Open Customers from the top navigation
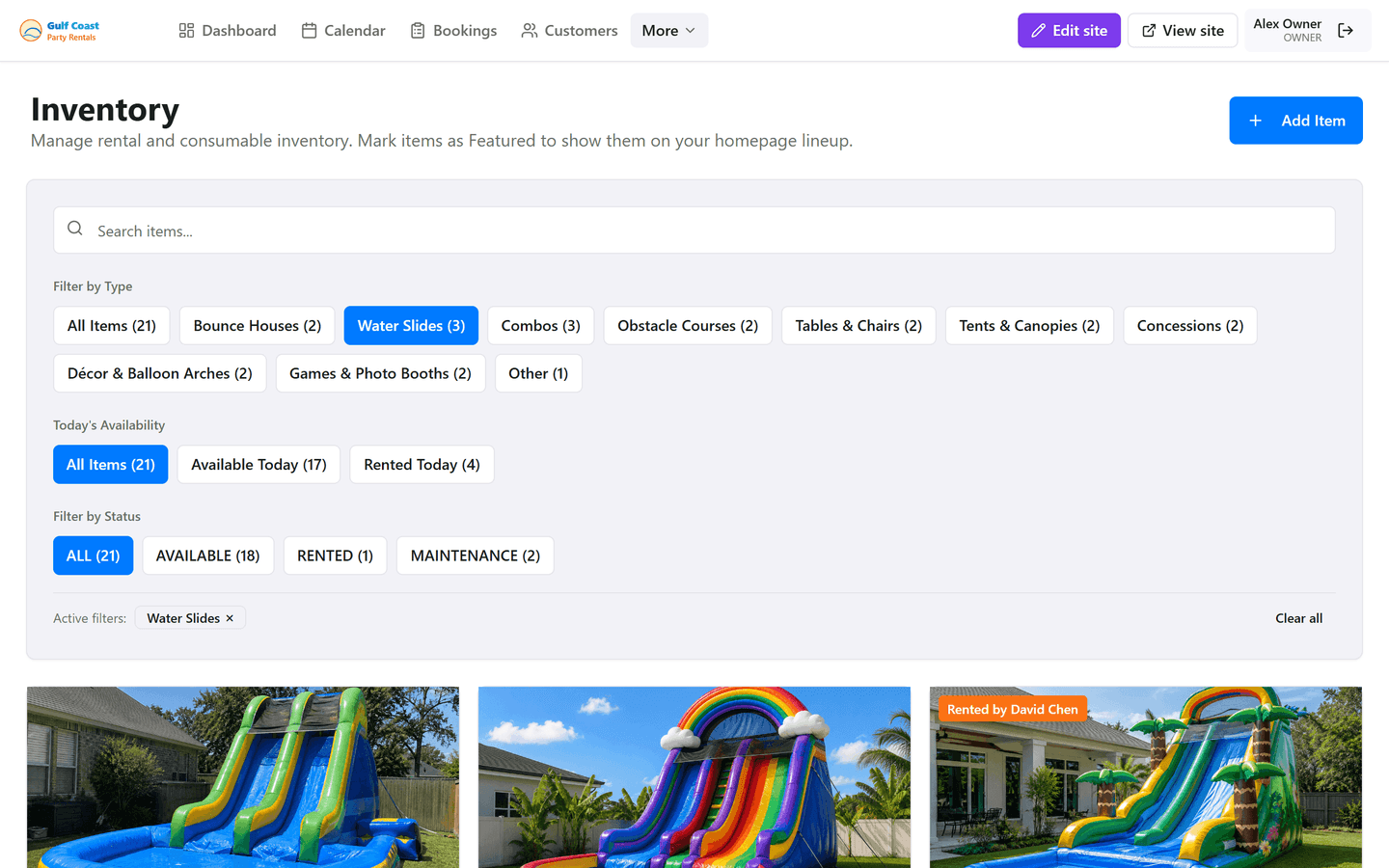 tap(569, 31)
